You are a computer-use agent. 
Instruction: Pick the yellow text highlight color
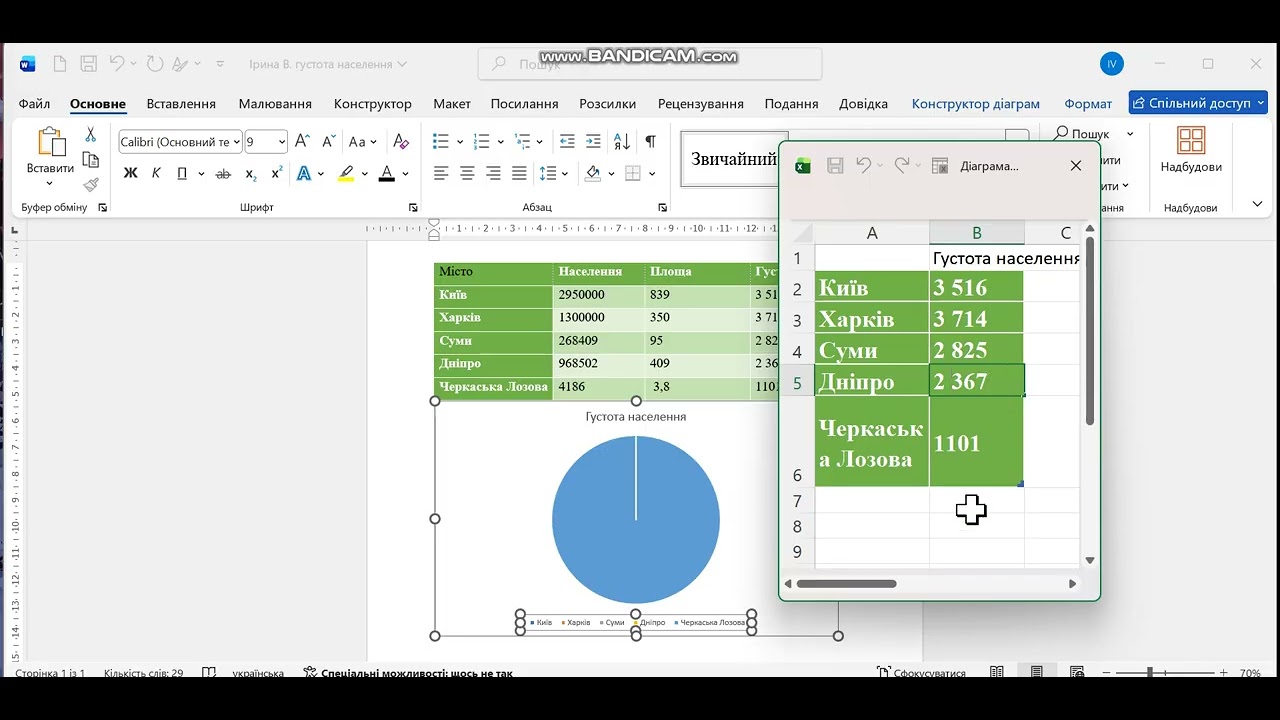(x=346, y=174)
